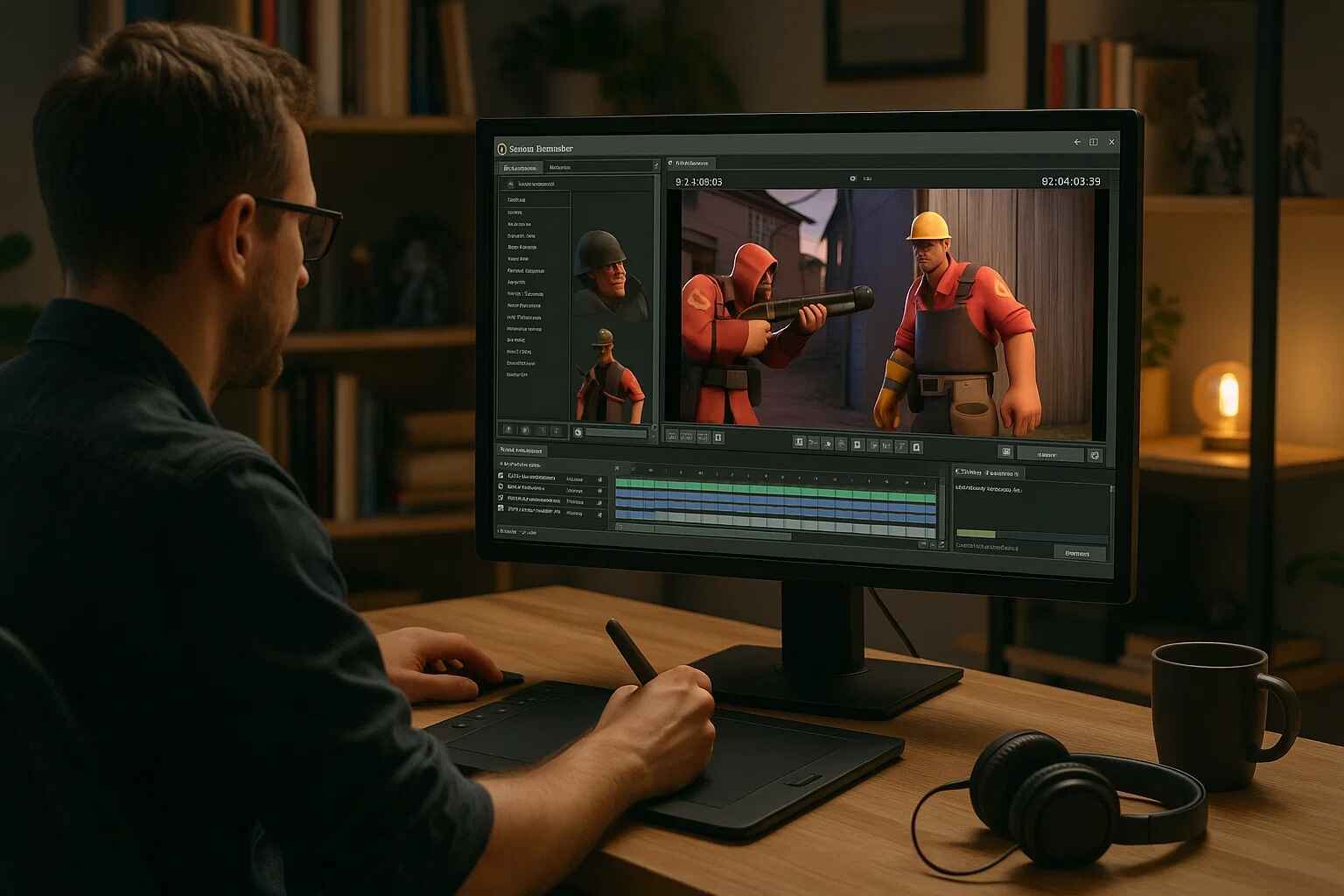This screenshot has width=1344, height=896.
Task: Click icon left of the wide viewport button
Action: (1005, 451)
